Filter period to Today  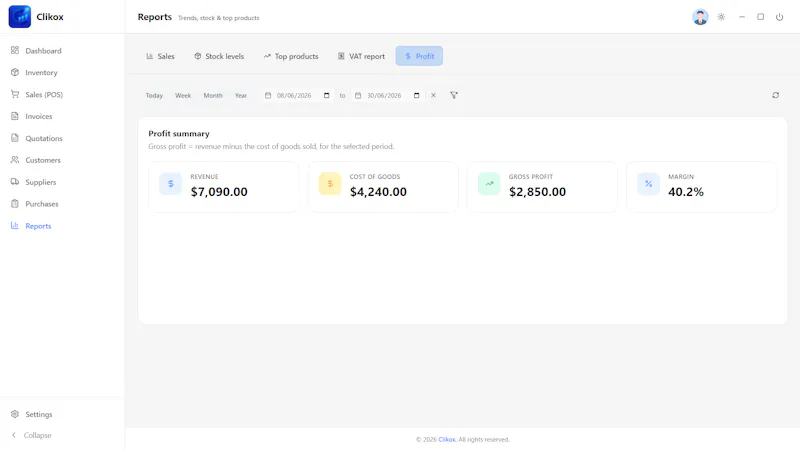coord(154,95)
